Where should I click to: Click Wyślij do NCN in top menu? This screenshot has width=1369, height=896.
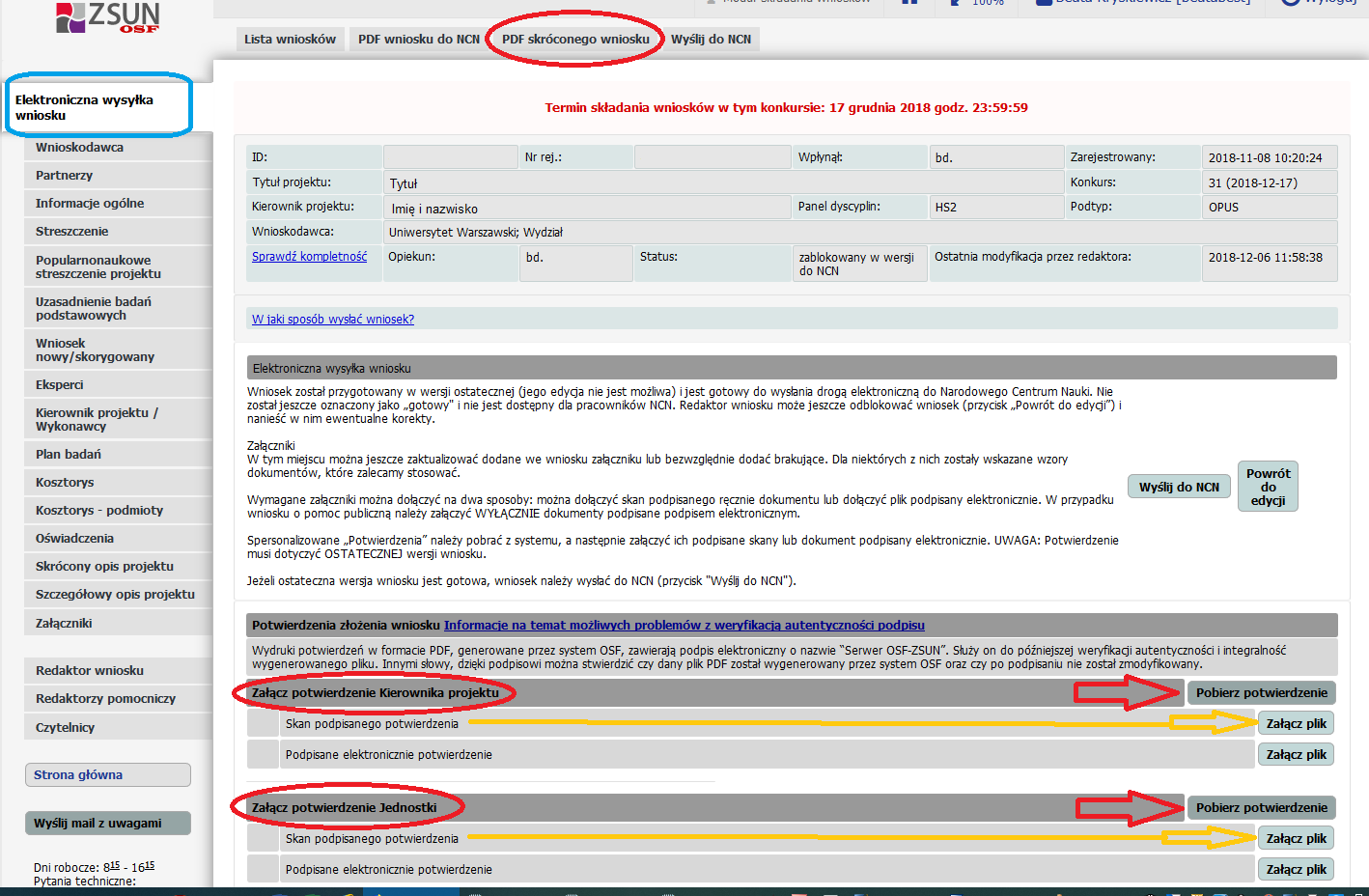[x=711, y=40]
